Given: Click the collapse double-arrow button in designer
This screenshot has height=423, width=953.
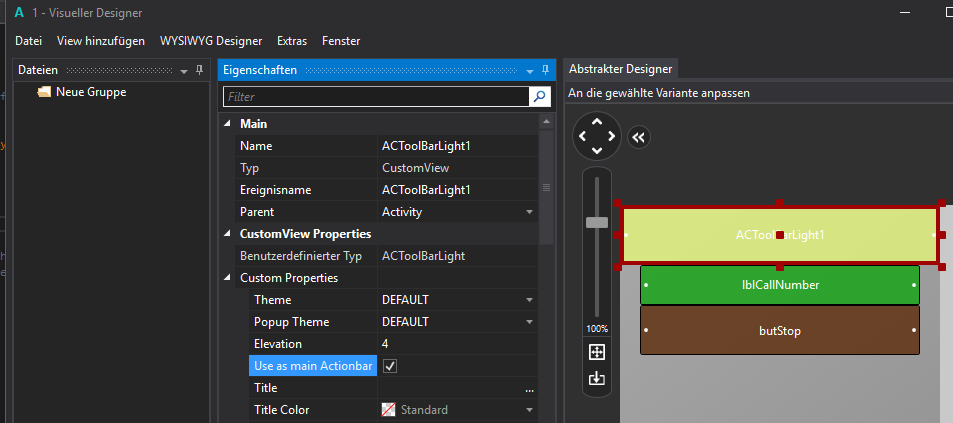Looking at the screenshot, I should click(640, 137).
